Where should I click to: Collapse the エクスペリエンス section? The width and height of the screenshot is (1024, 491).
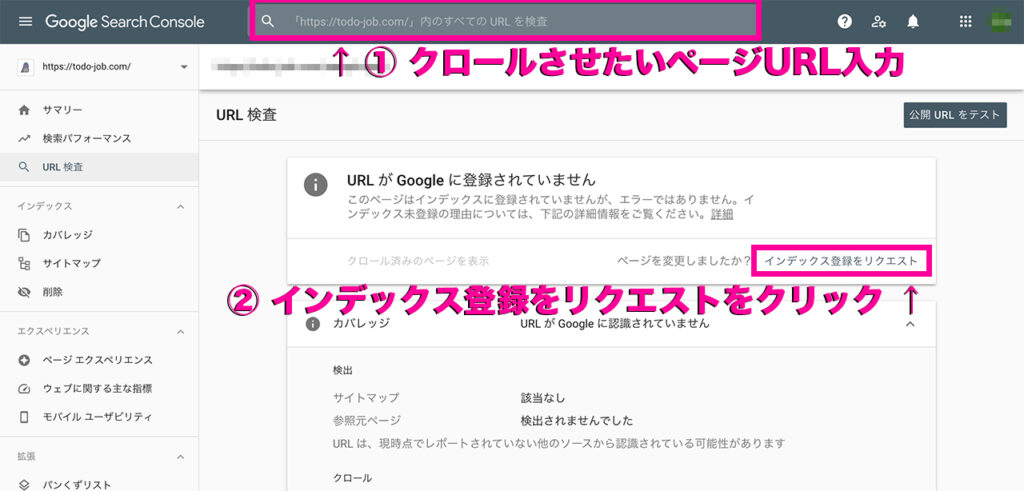pyautogui.click(x=181, y=332)
